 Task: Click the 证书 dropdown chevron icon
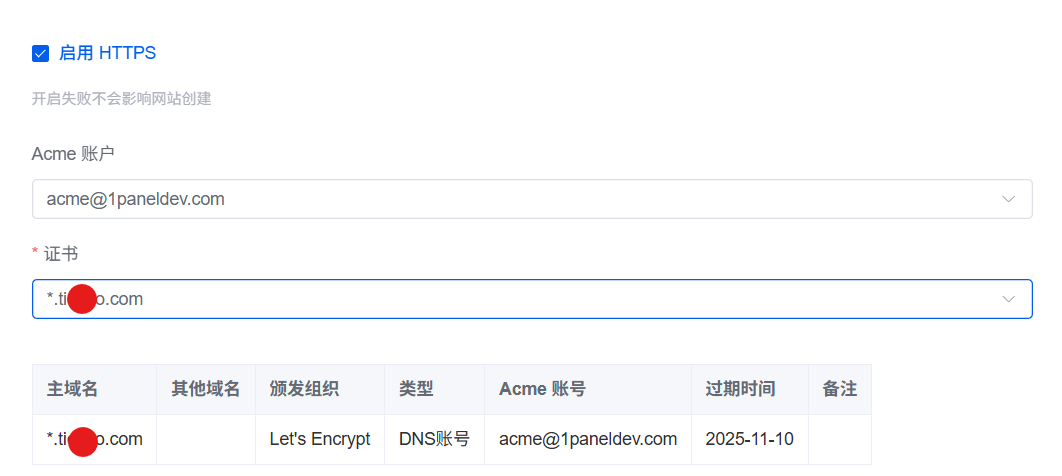click(1008, 299)
